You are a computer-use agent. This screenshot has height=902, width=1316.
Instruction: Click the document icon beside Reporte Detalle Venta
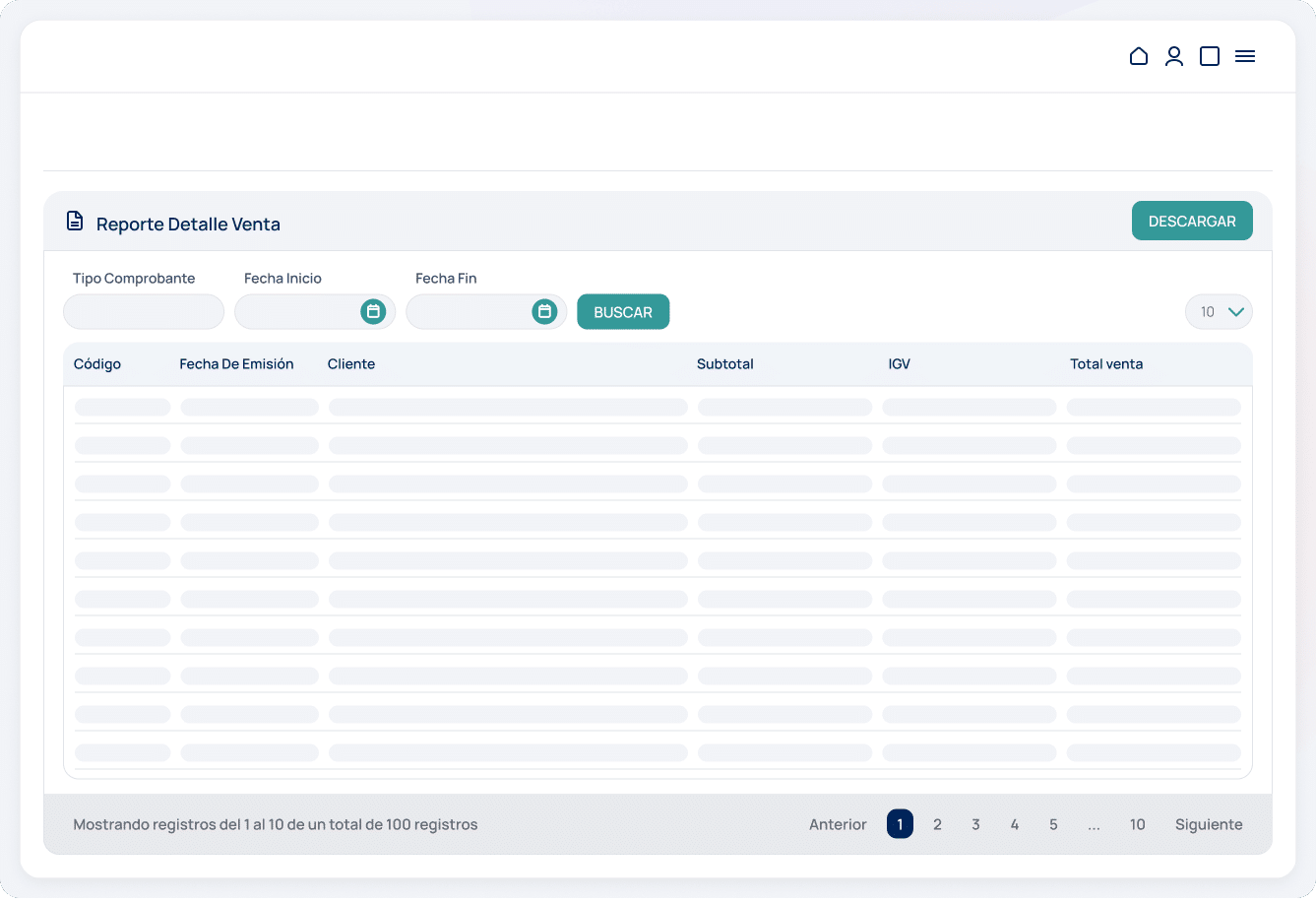[75, 221]
